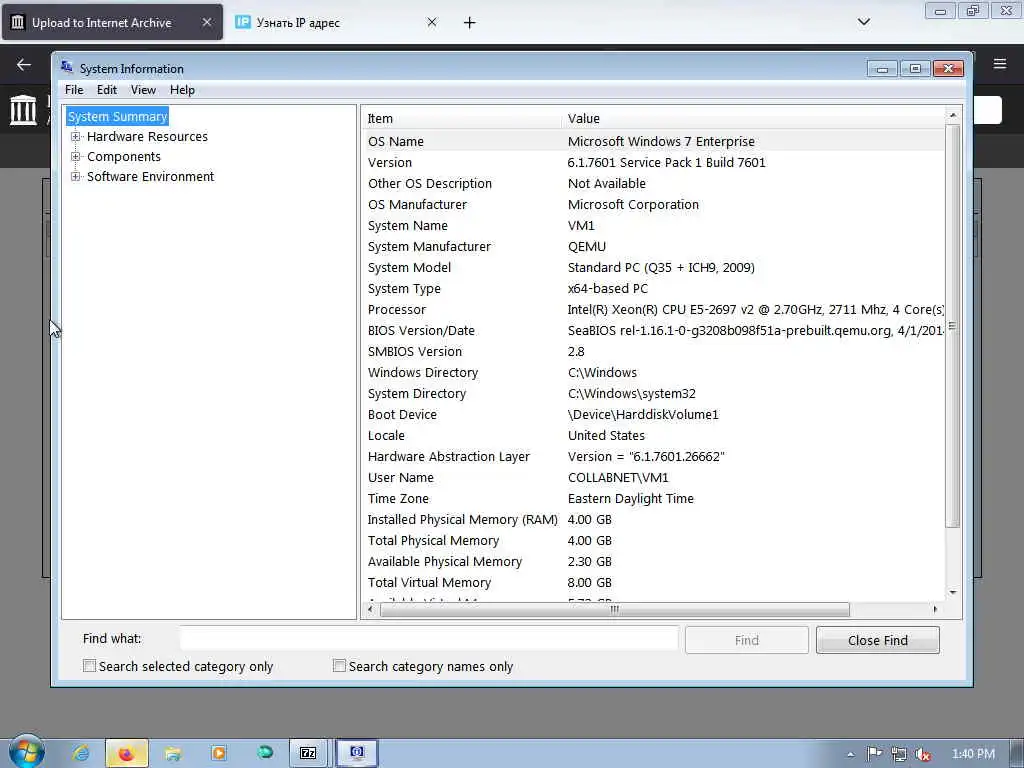Click the Item column header
Image resolution: width=1024 pixels, height=768 pixels.
click(x=462, y=118)
